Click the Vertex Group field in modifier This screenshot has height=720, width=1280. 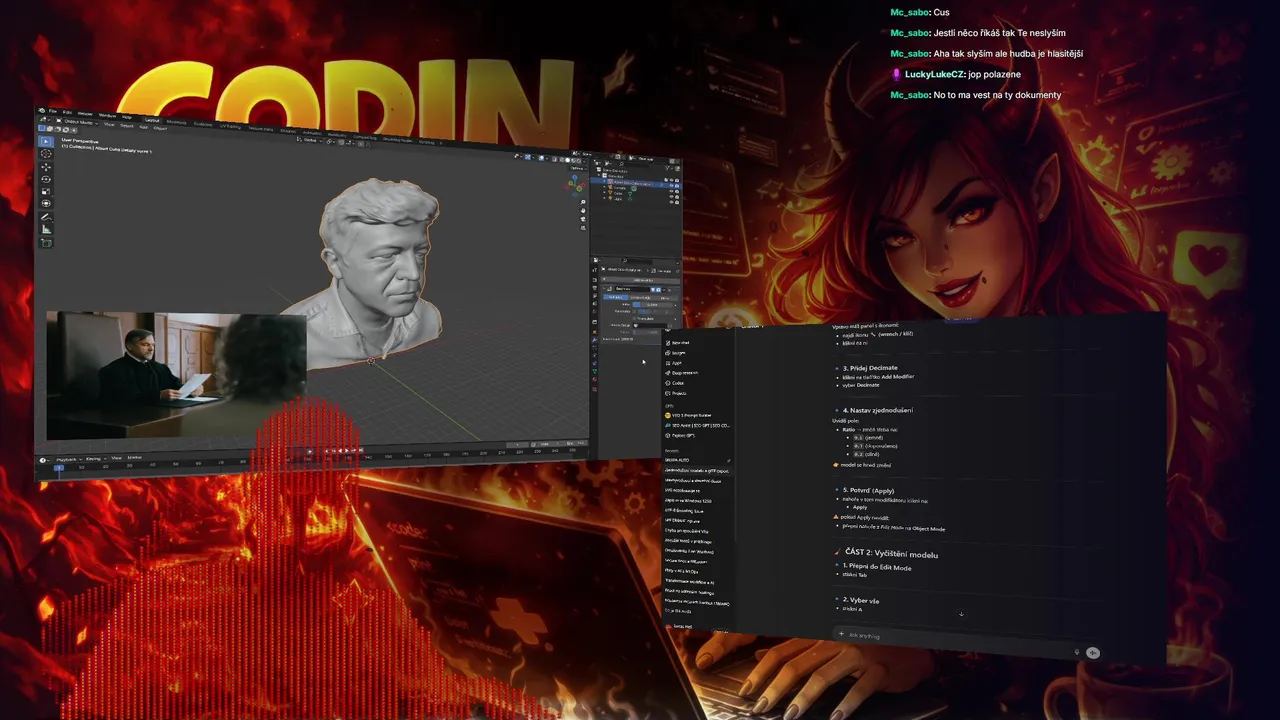click(650, 325)
